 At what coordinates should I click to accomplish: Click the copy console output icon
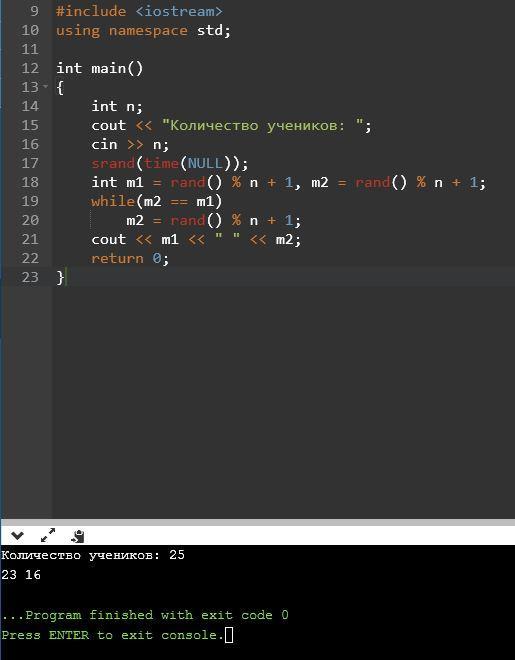coord(78,536)
